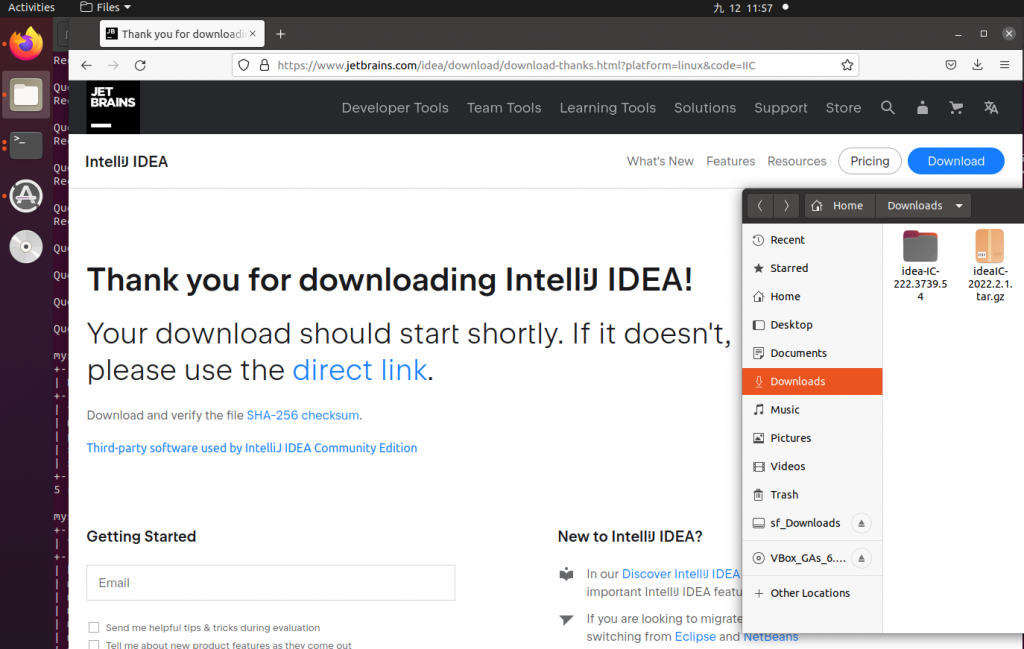Open Firefox from the Ubuntu dock
1024x649 pixels.
[x=26, y=44]
